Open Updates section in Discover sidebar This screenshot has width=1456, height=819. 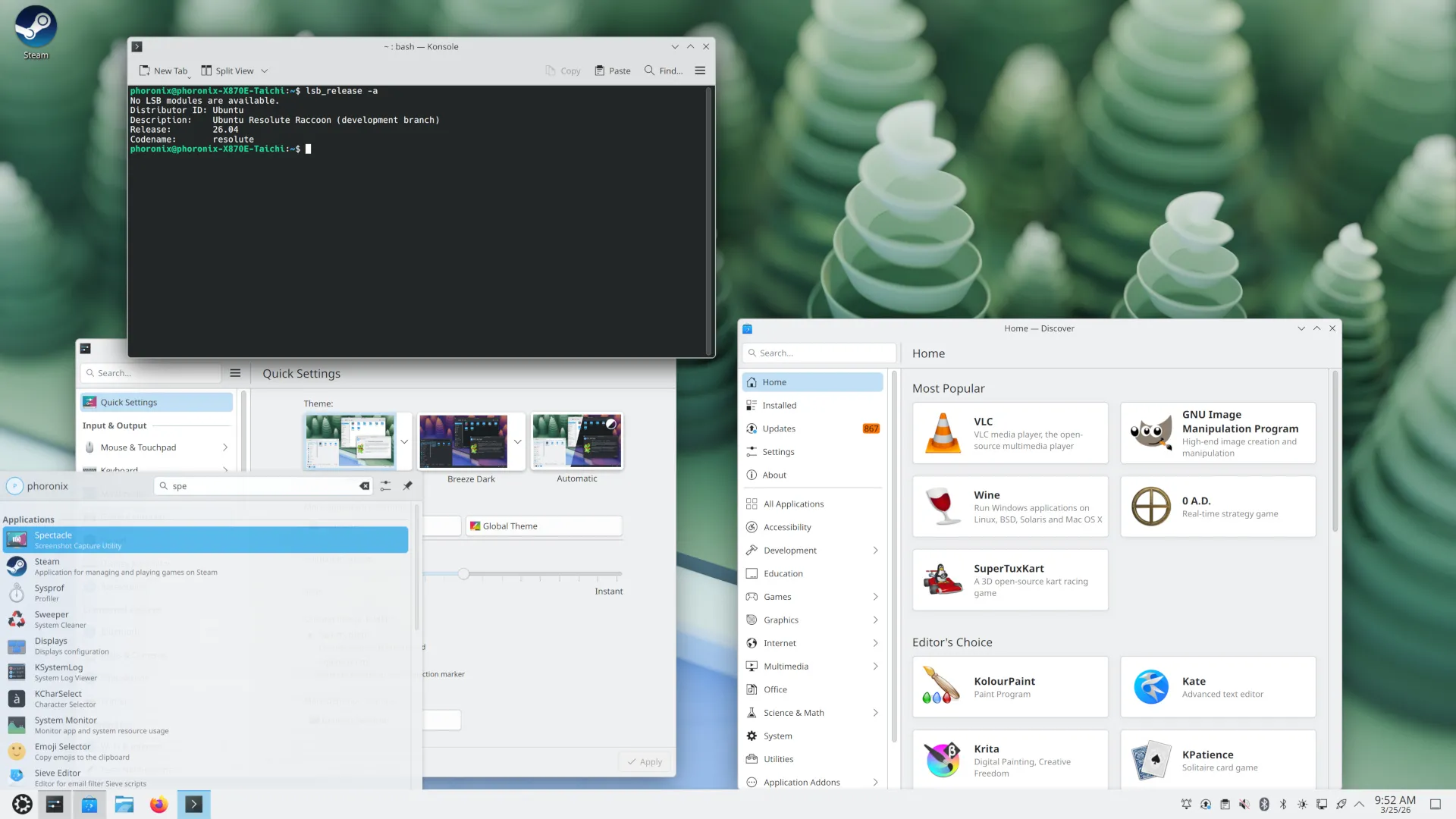pos(779,428)
